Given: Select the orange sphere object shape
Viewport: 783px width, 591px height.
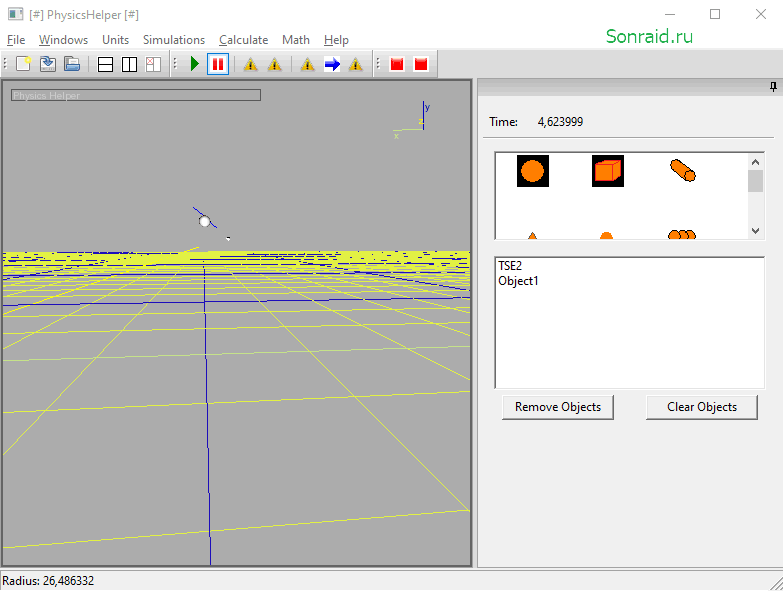Looking at the screenshot, I should coord(533,171).
